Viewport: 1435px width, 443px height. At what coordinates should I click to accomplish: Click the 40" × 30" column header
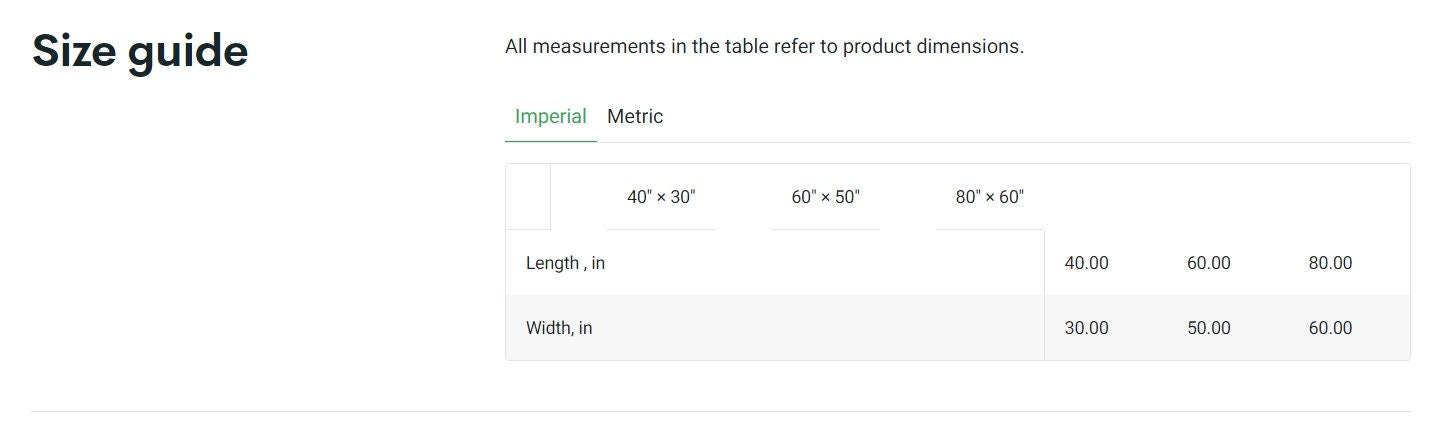tap(661, 197)
